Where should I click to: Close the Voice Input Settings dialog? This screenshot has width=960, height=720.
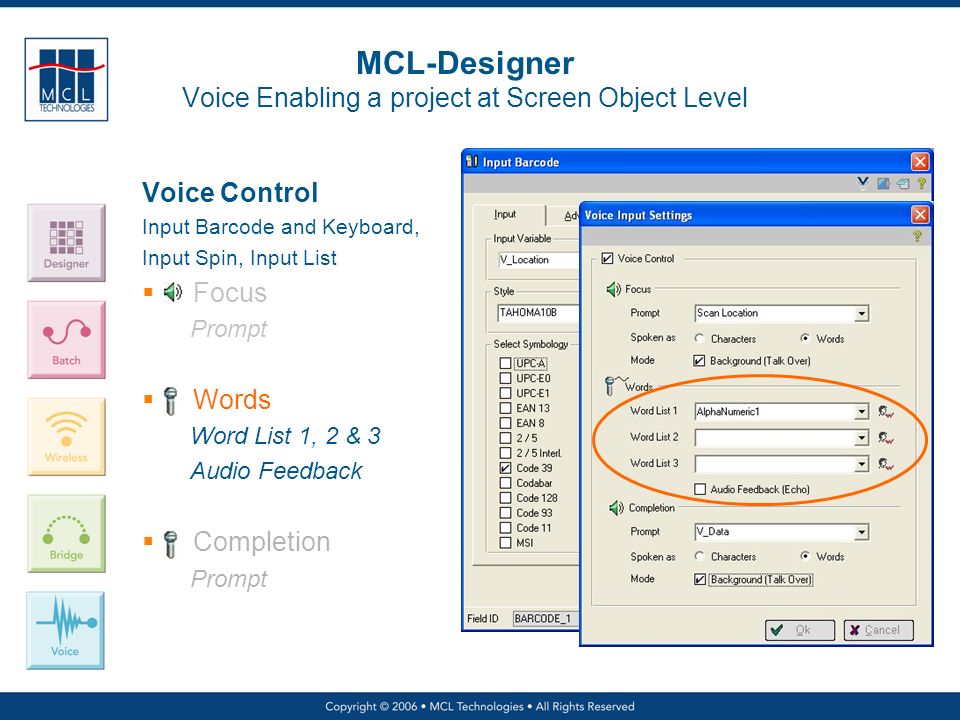point(920,215)
